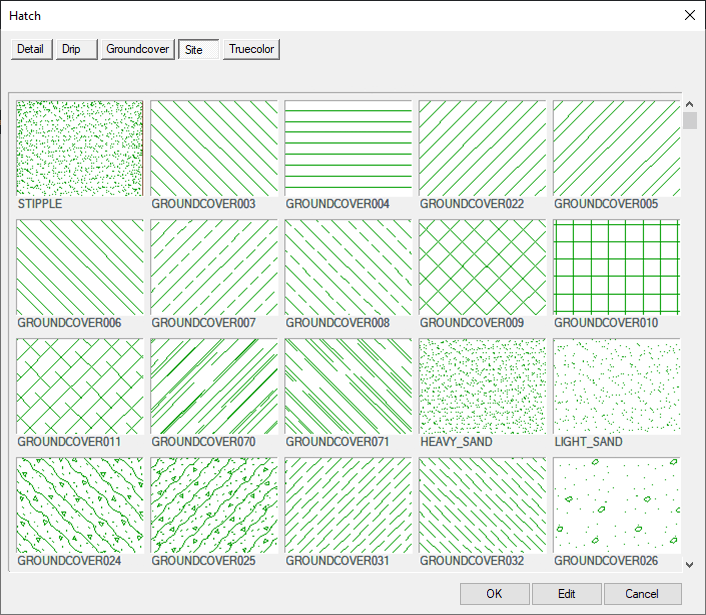Choose the HEAVY_SAND pattern swatch
Screen dimensions: 706x615
(x=482, y=386)
